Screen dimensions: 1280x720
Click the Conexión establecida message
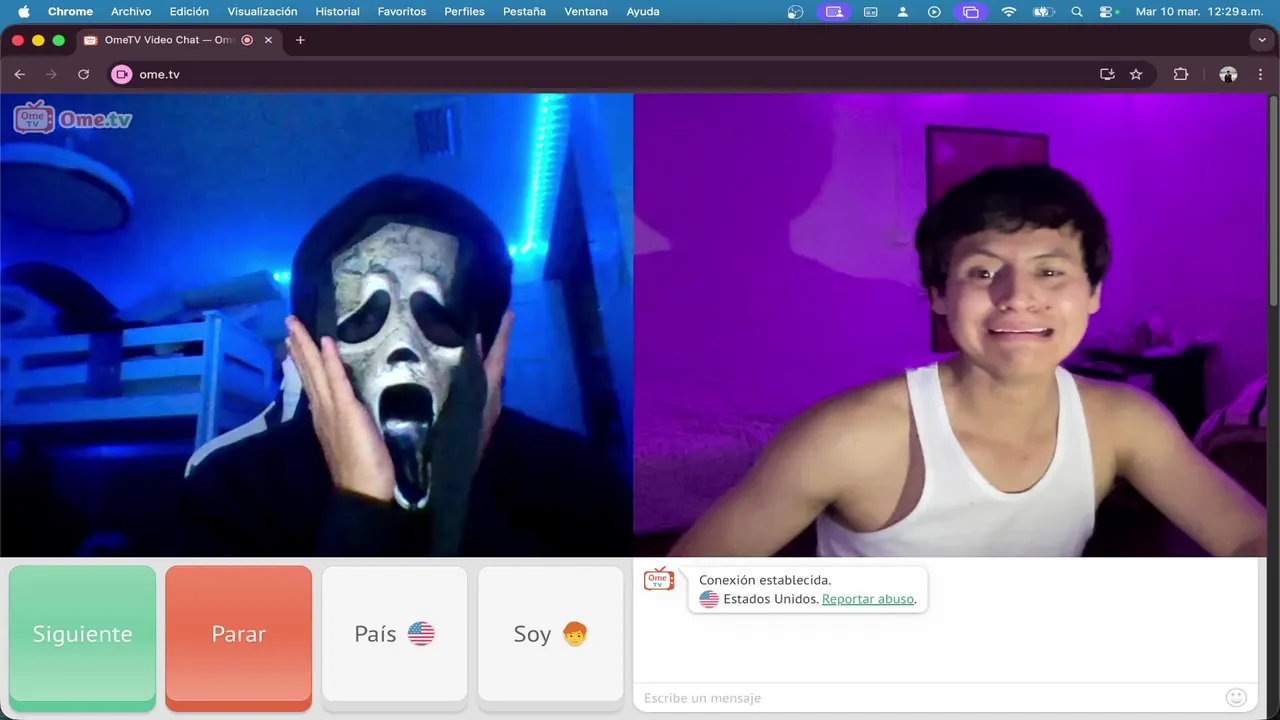(765, 580)
